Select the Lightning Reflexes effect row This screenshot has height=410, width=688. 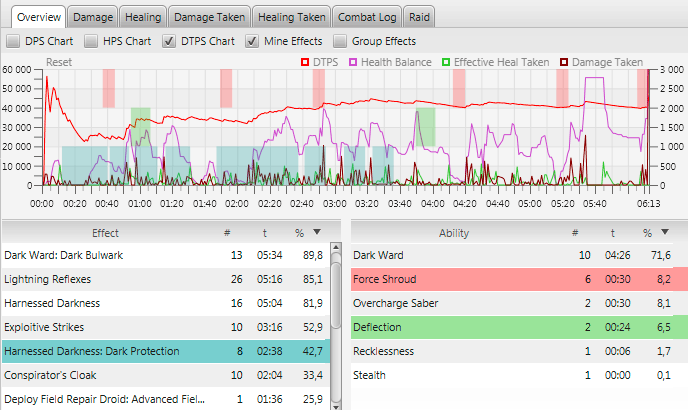tap(166, 280)
